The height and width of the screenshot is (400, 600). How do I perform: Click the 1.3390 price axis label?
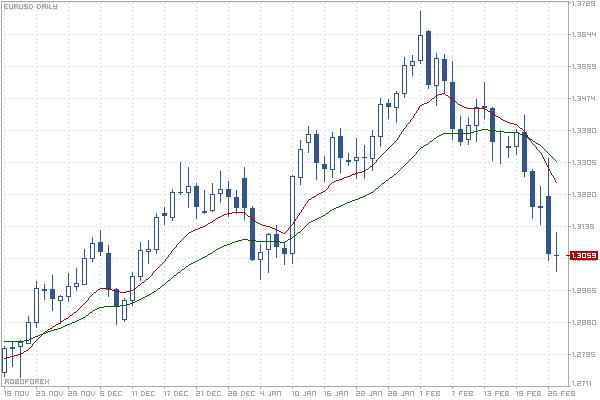point(584,131)
